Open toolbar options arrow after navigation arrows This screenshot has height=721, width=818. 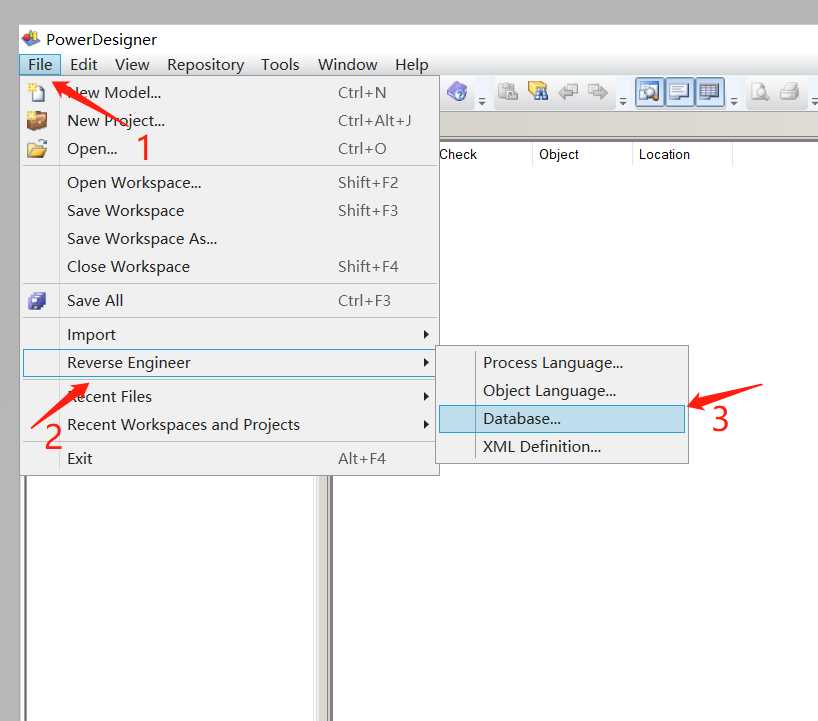pyautogui.click(x=623, y=101)
